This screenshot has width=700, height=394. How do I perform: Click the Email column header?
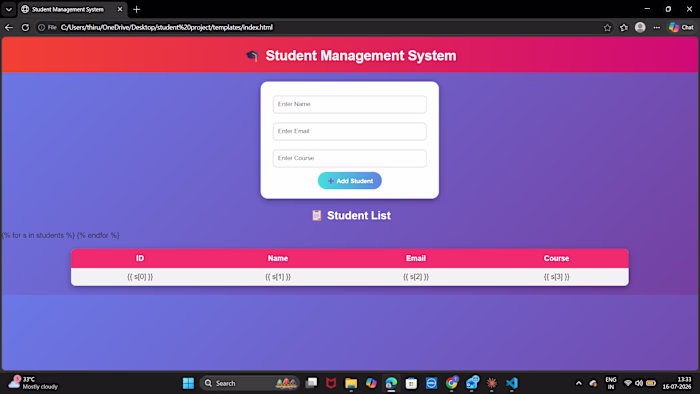tap(416, 258)
